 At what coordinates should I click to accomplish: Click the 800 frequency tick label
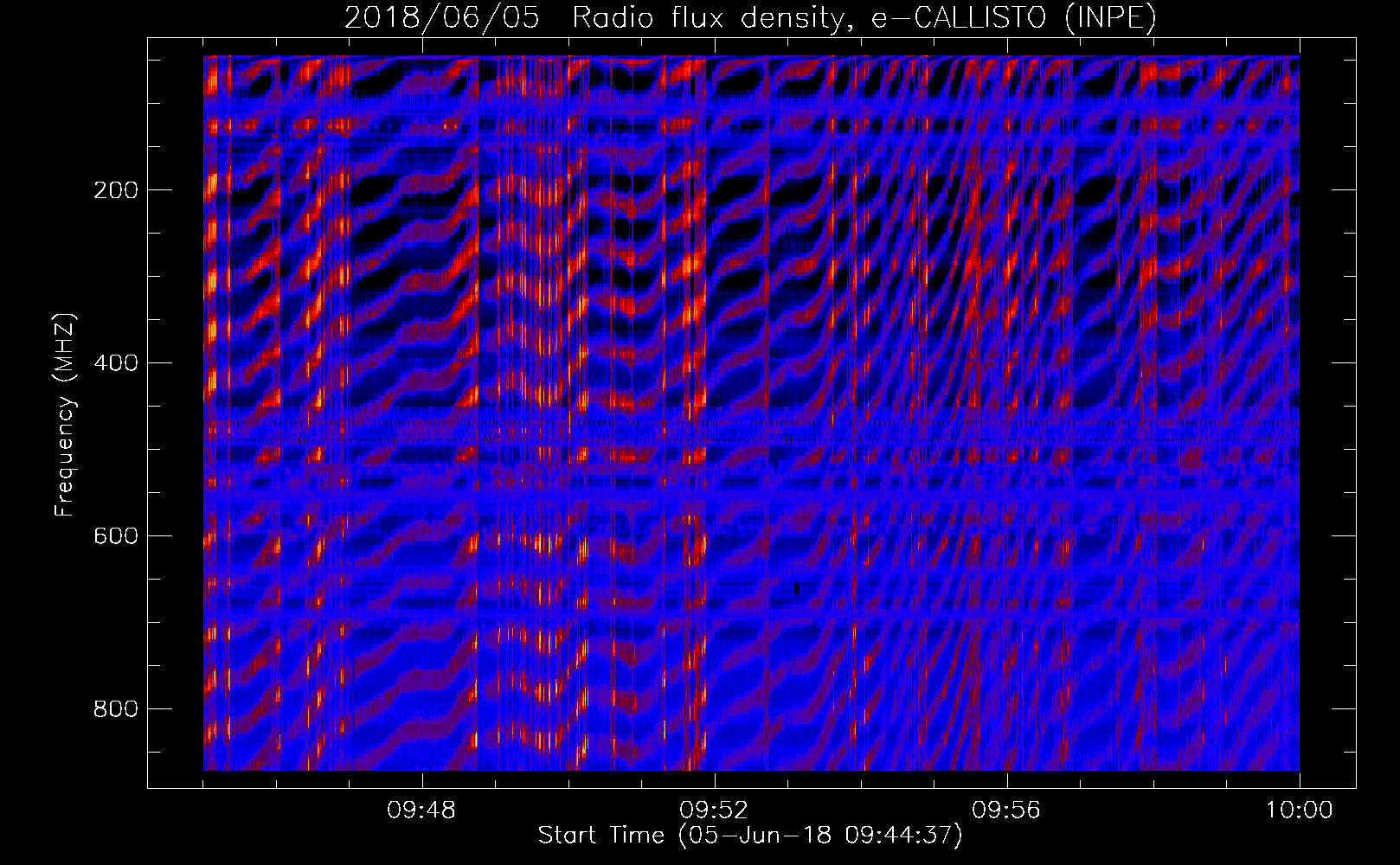[x=116, y=709]
